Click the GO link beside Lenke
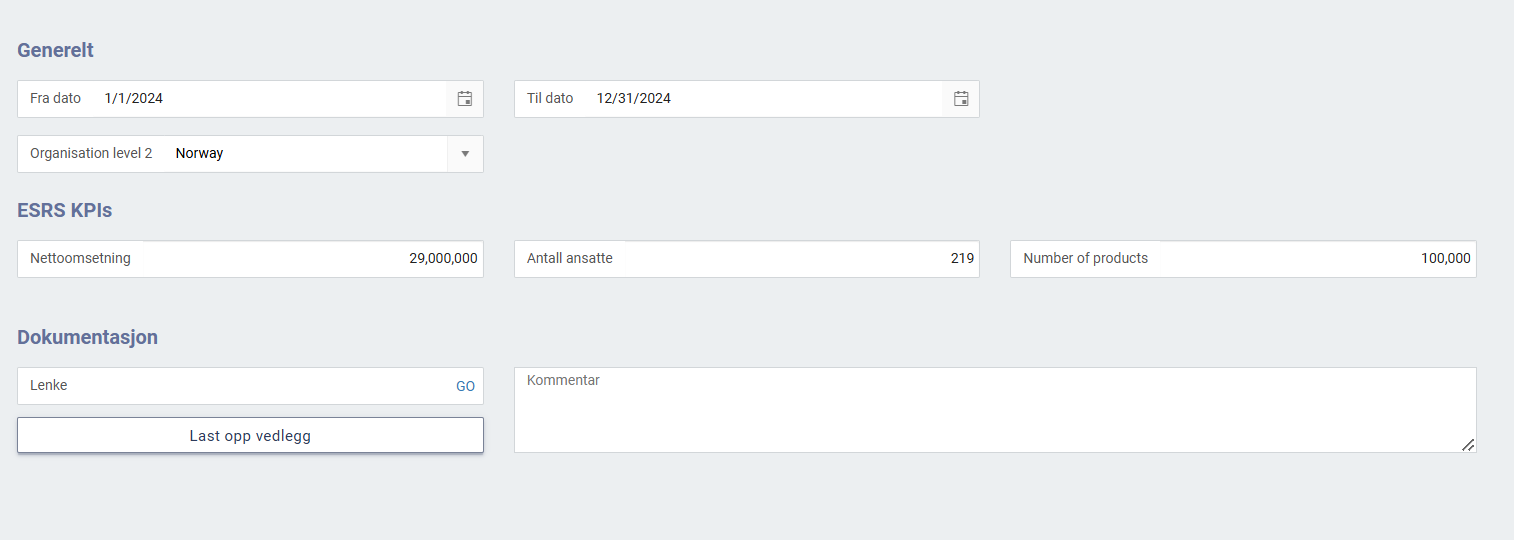Image resolution: width=1514 pixels, height=540 pixels. click(x=465, y=386)
